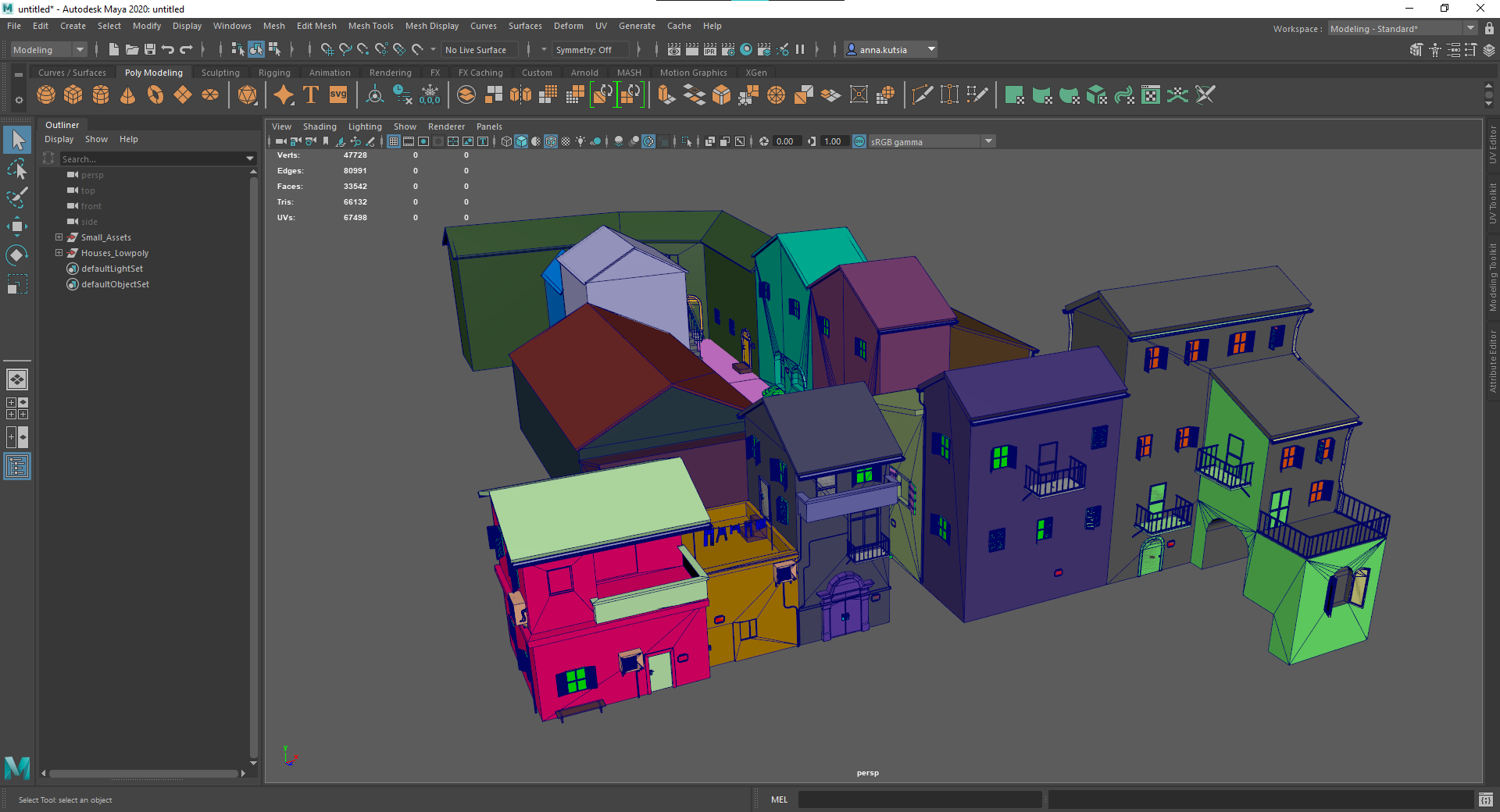This screenshot has height=812, width=1500.
Task: Open the Mesh Tools menu
Action: [371, 26]
